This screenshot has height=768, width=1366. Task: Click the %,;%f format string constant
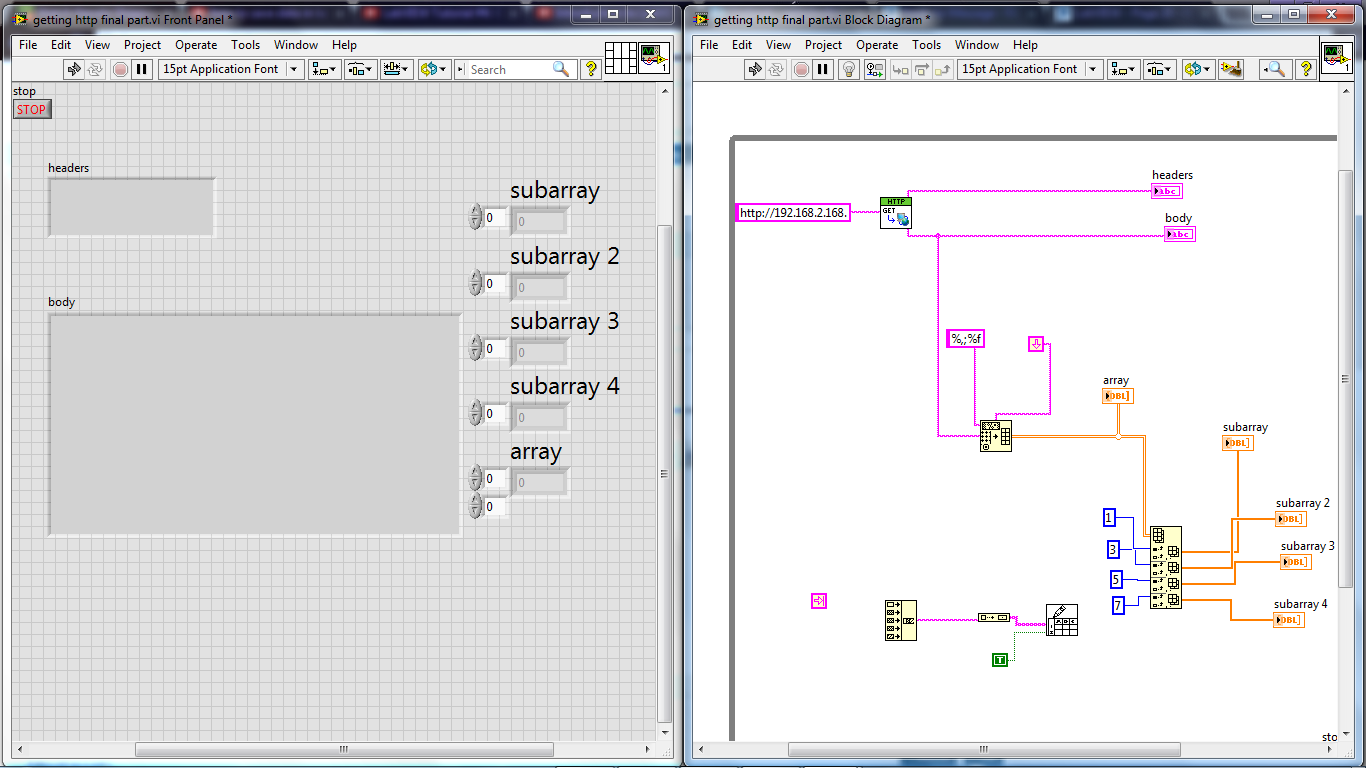[967, 338]
